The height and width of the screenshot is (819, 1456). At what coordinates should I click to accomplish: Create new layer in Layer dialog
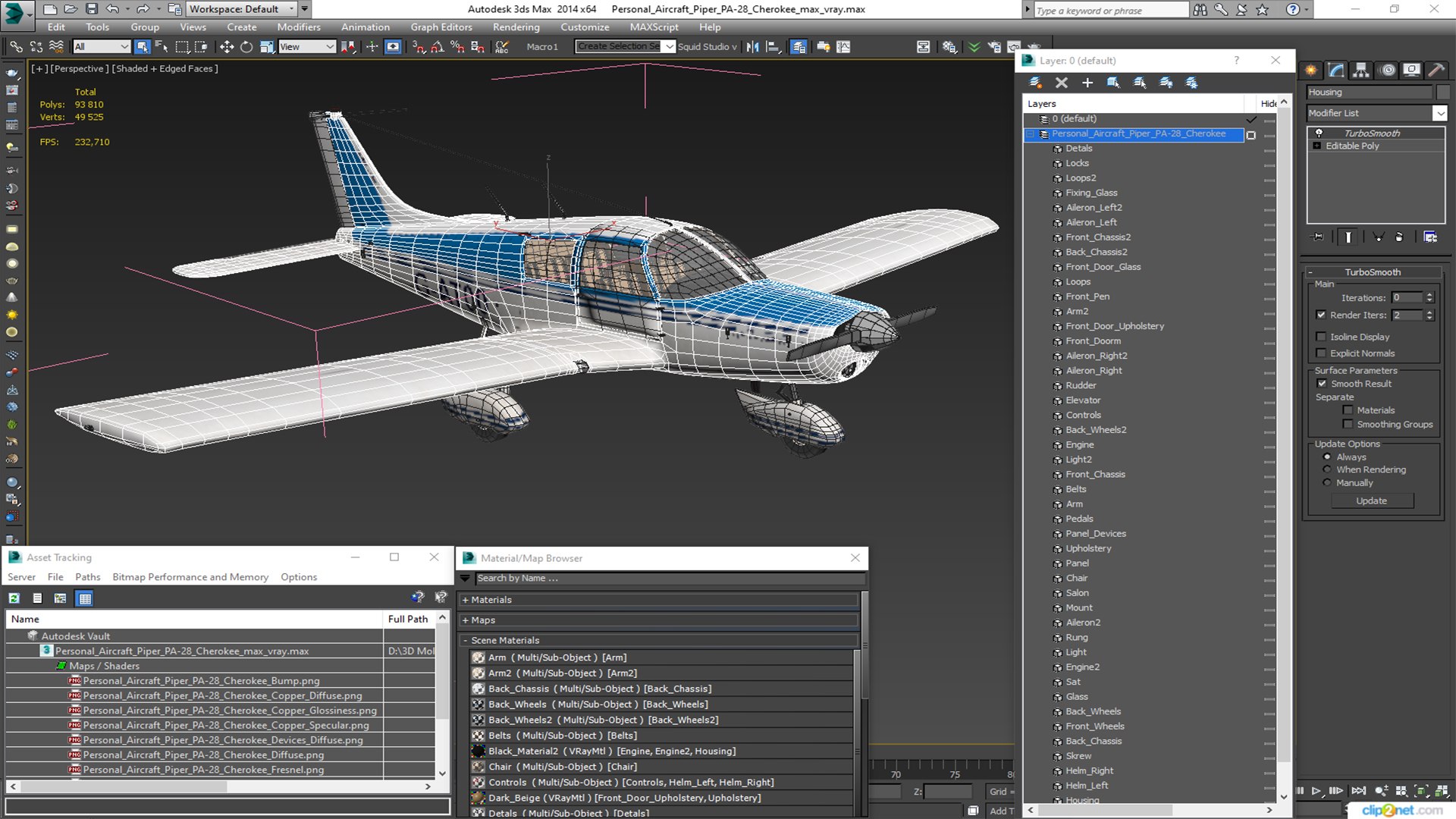pyautogui.click(x=1035, y=83)
